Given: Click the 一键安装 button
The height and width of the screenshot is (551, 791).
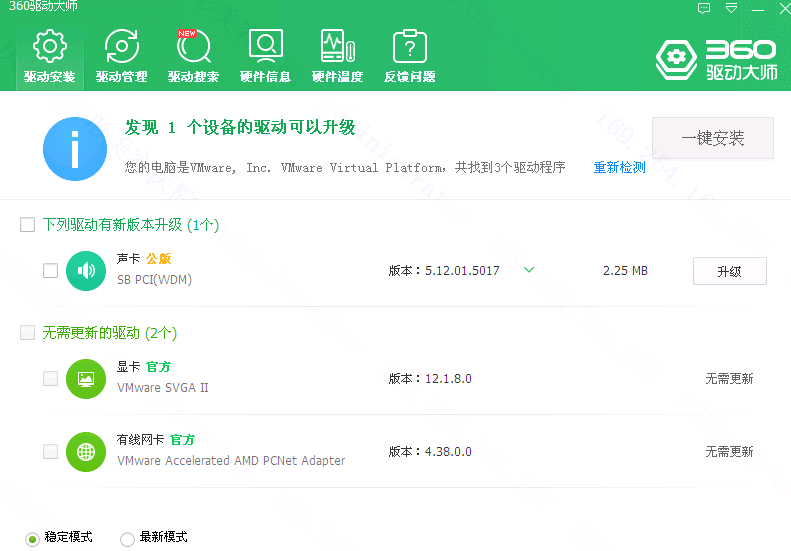Looking at the screenshot, I should pyautogui.click(x=713, y=138).
